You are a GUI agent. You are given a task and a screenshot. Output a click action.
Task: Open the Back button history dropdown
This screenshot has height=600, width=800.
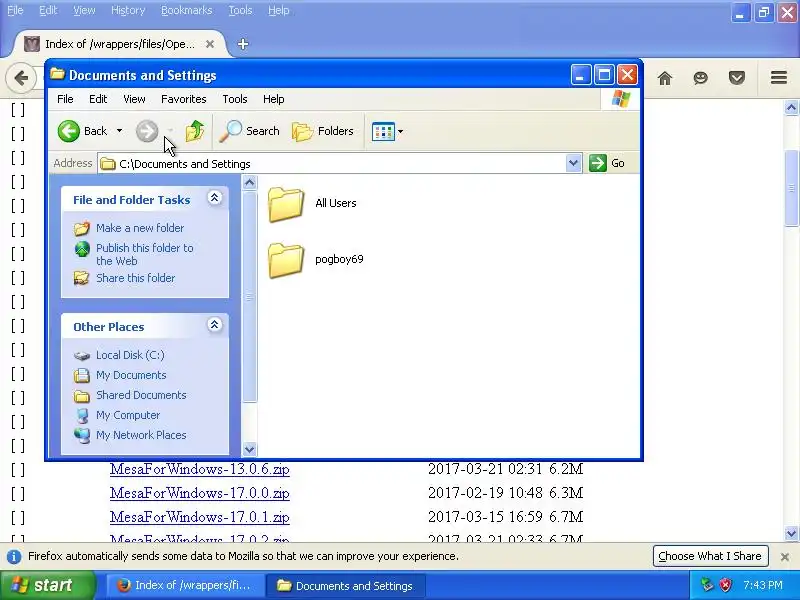pos(119,131)
